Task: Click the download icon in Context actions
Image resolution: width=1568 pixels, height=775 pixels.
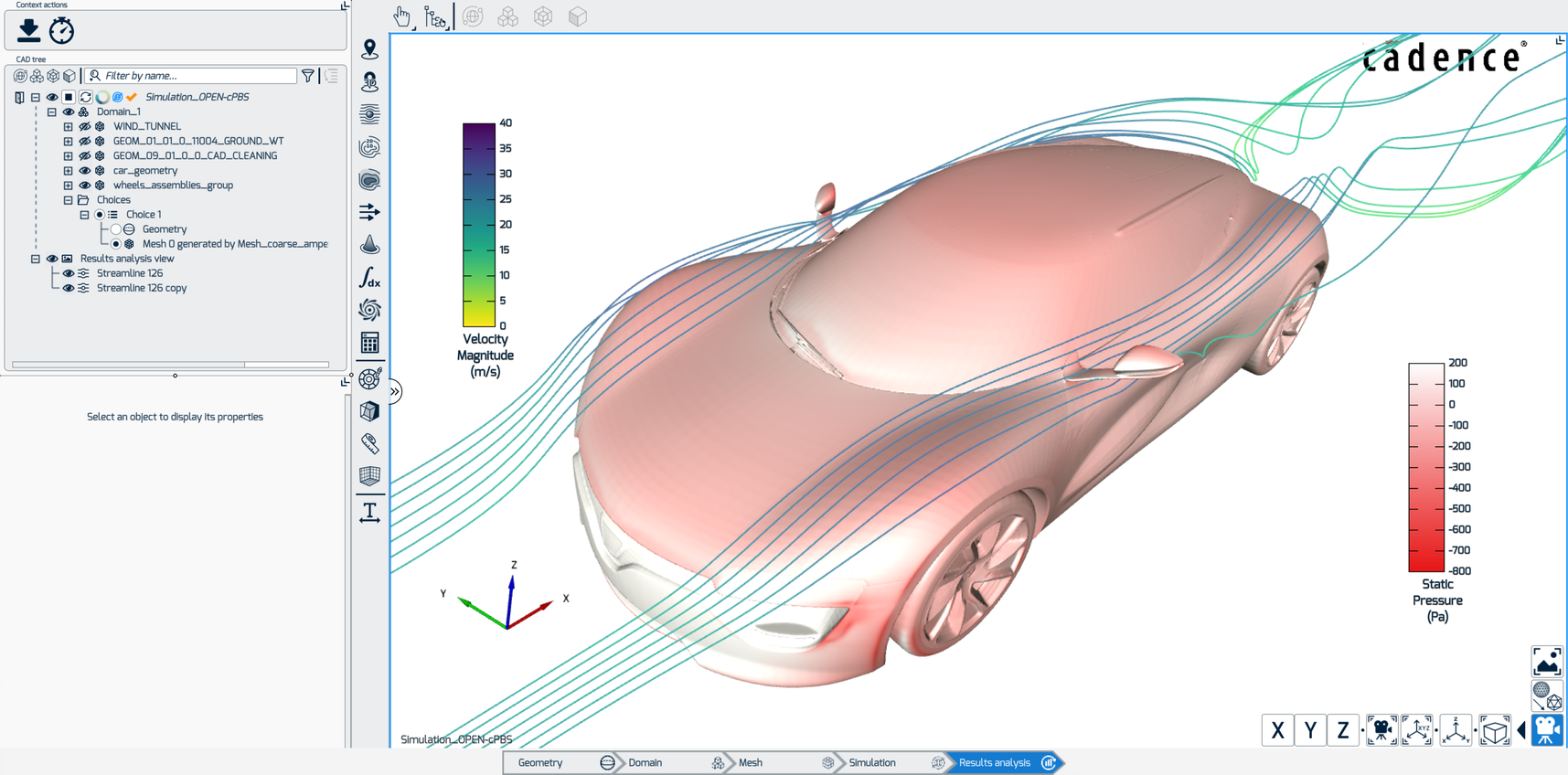Action: pos(28,31)
